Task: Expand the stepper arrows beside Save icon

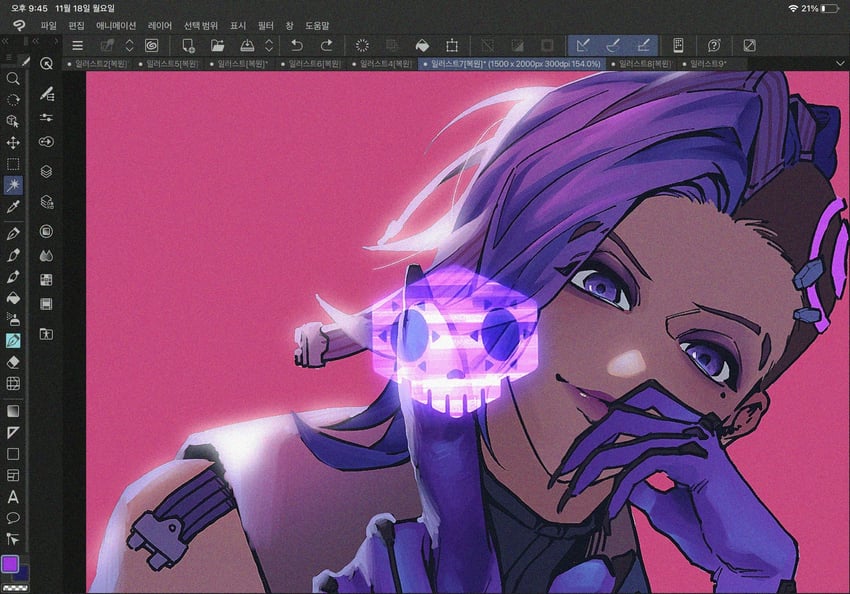Action: click(x=269, y=46)
